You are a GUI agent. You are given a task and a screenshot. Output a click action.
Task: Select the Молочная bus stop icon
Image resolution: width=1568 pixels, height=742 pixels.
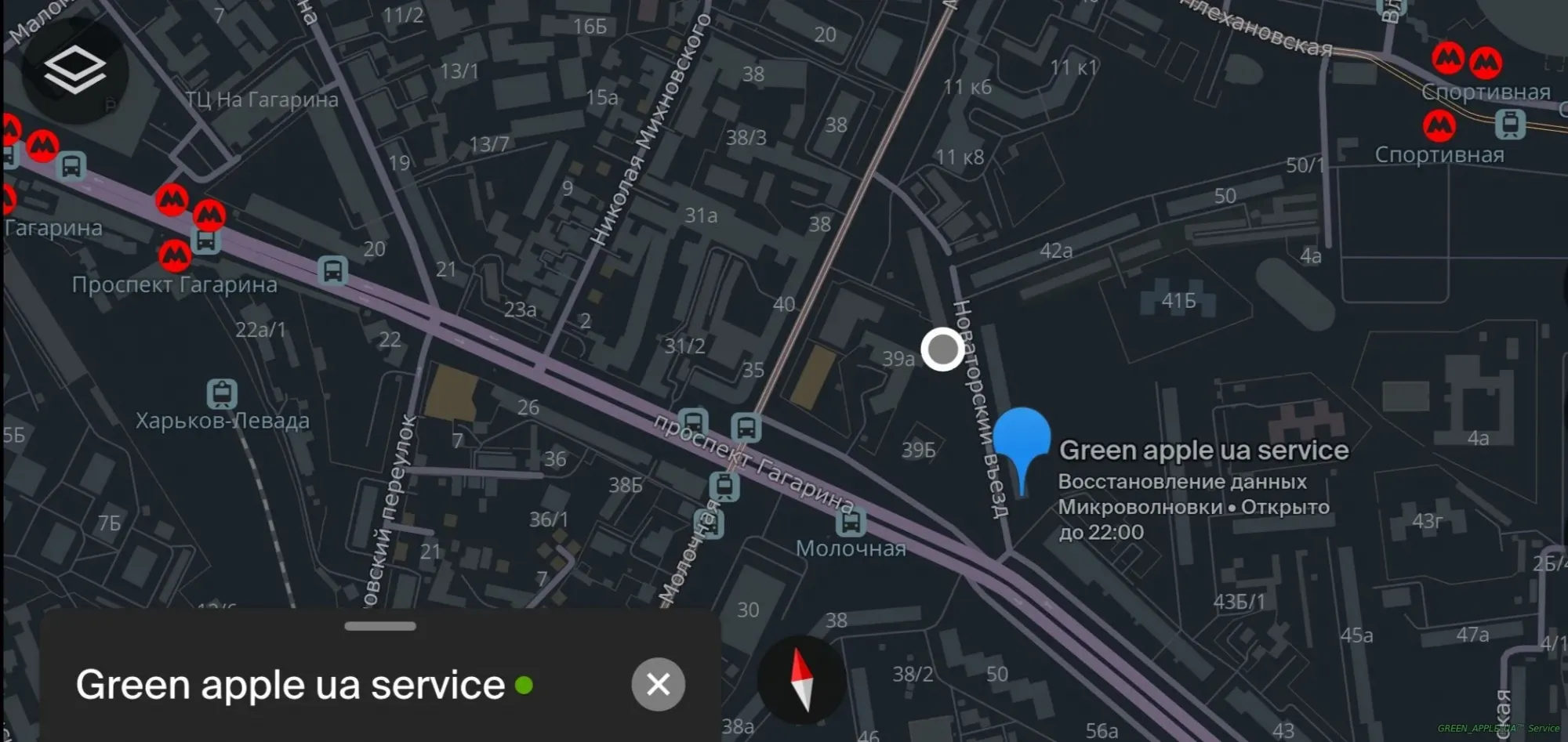(x=851, y=521)
